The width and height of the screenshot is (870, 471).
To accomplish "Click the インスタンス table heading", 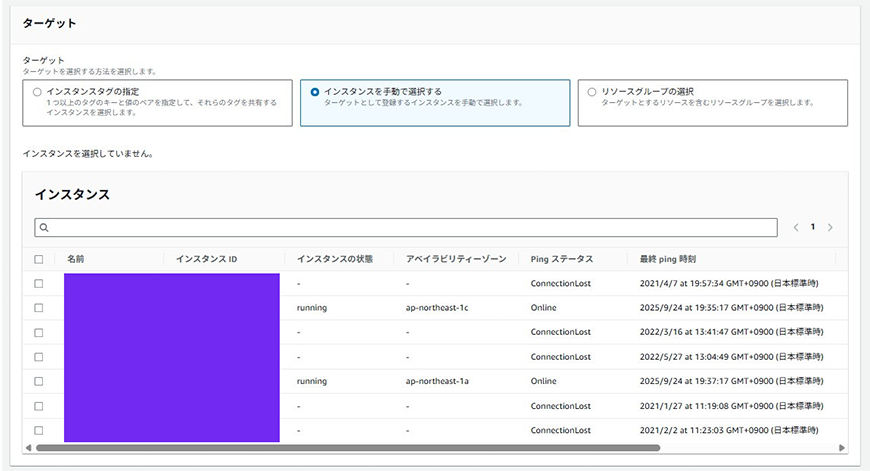I will tap(72, 195).
